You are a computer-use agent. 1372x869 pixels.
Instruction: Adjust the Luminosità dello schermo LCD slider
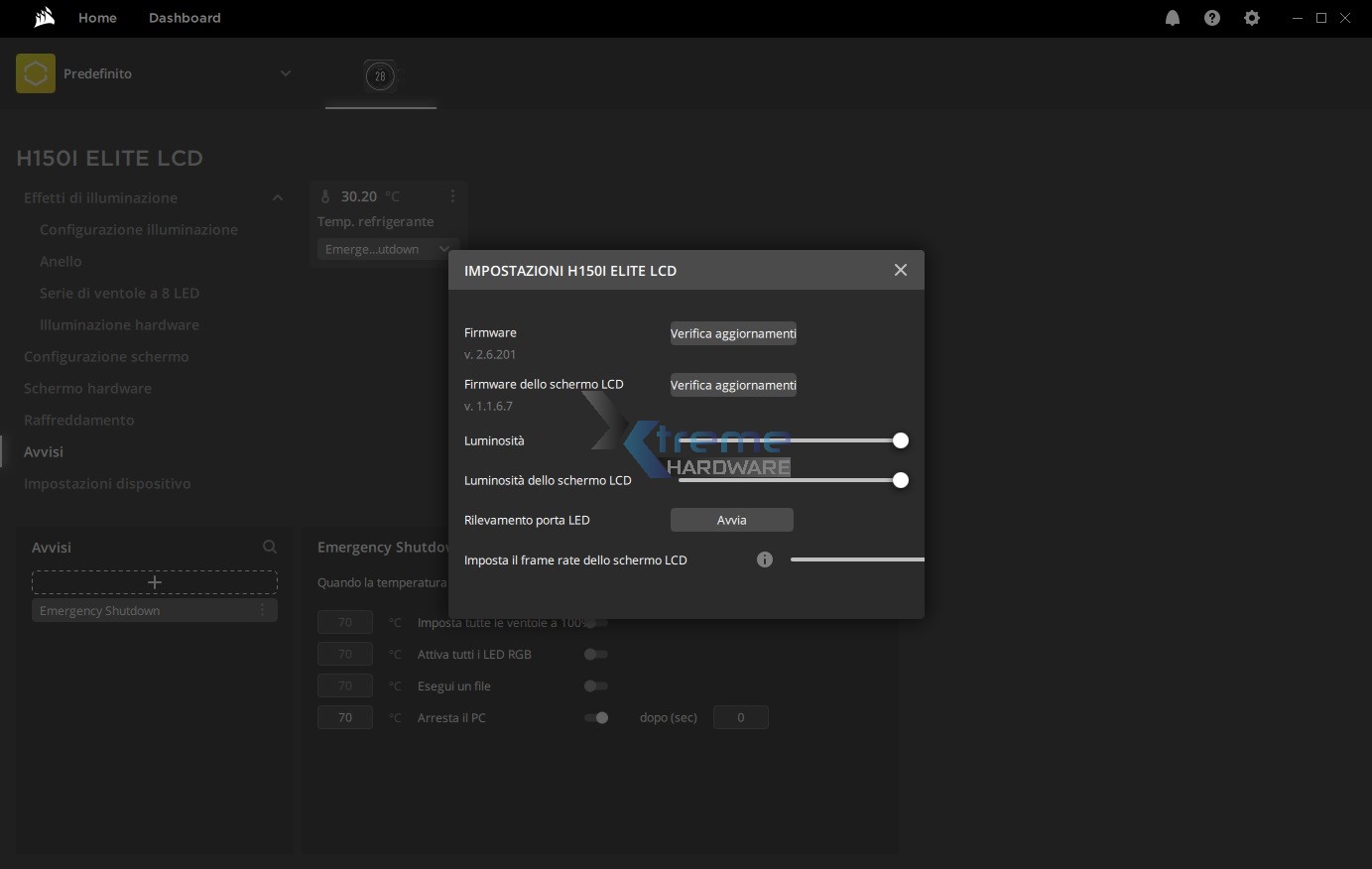(900, 480)
